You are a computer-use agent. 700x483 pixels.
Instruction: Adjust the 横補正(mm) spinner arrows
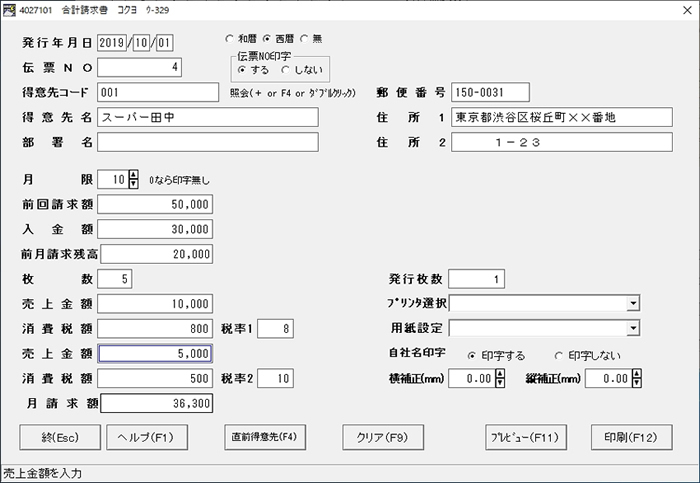point(499,378)
